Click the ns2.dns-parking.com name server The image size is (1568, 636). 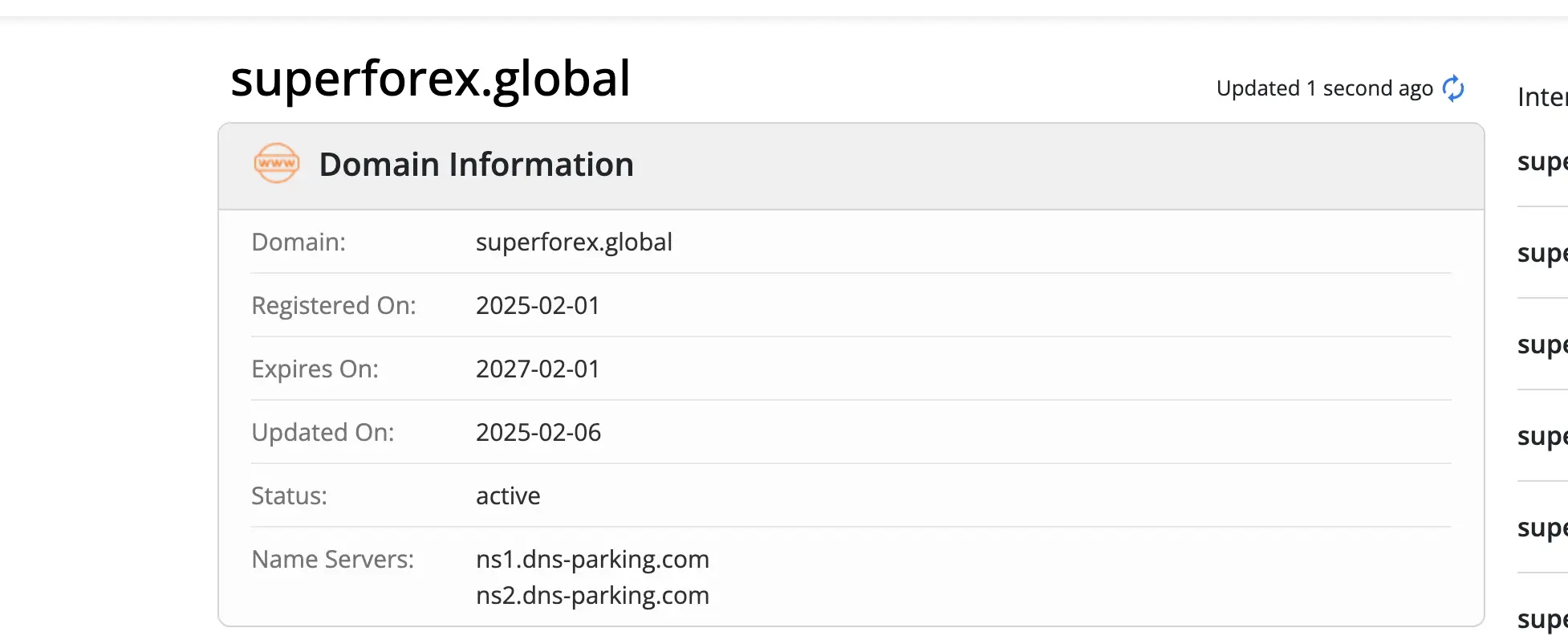coord(592,596)
